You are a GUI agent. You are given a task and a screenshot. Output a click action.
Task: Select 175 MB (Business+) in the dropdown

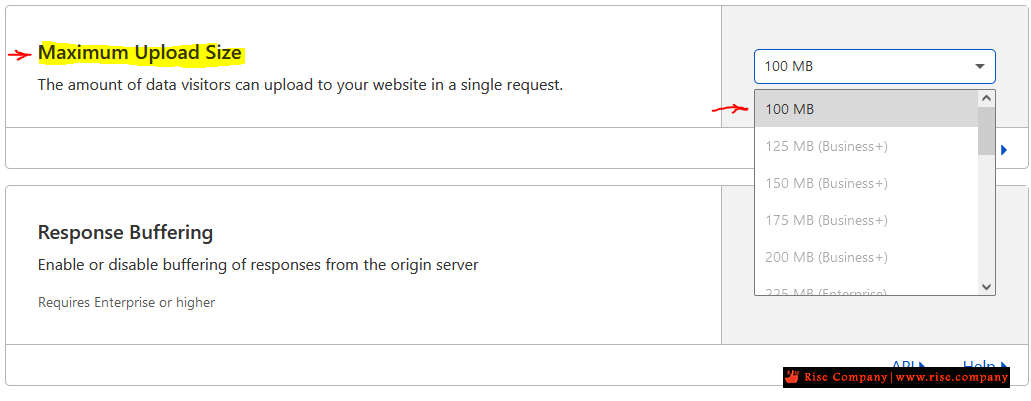867,220
